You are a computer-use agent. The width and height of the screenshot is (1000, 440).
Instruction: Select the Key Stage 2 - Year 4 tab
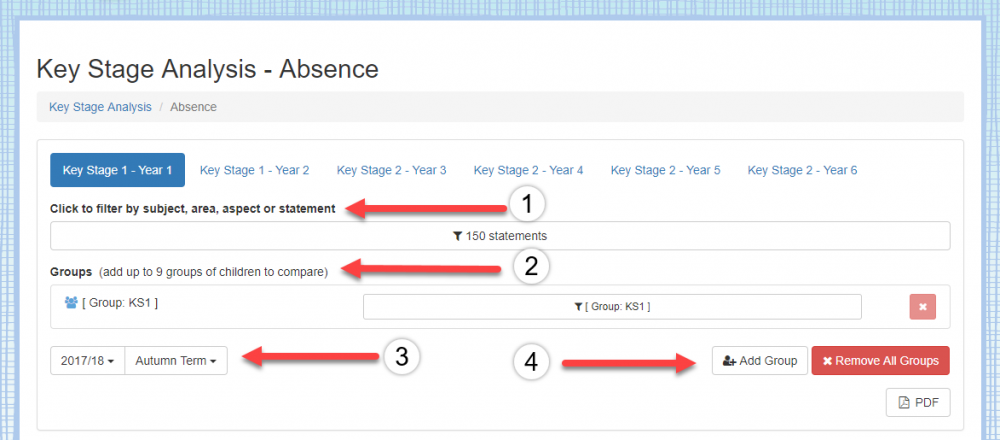[528, 170]
